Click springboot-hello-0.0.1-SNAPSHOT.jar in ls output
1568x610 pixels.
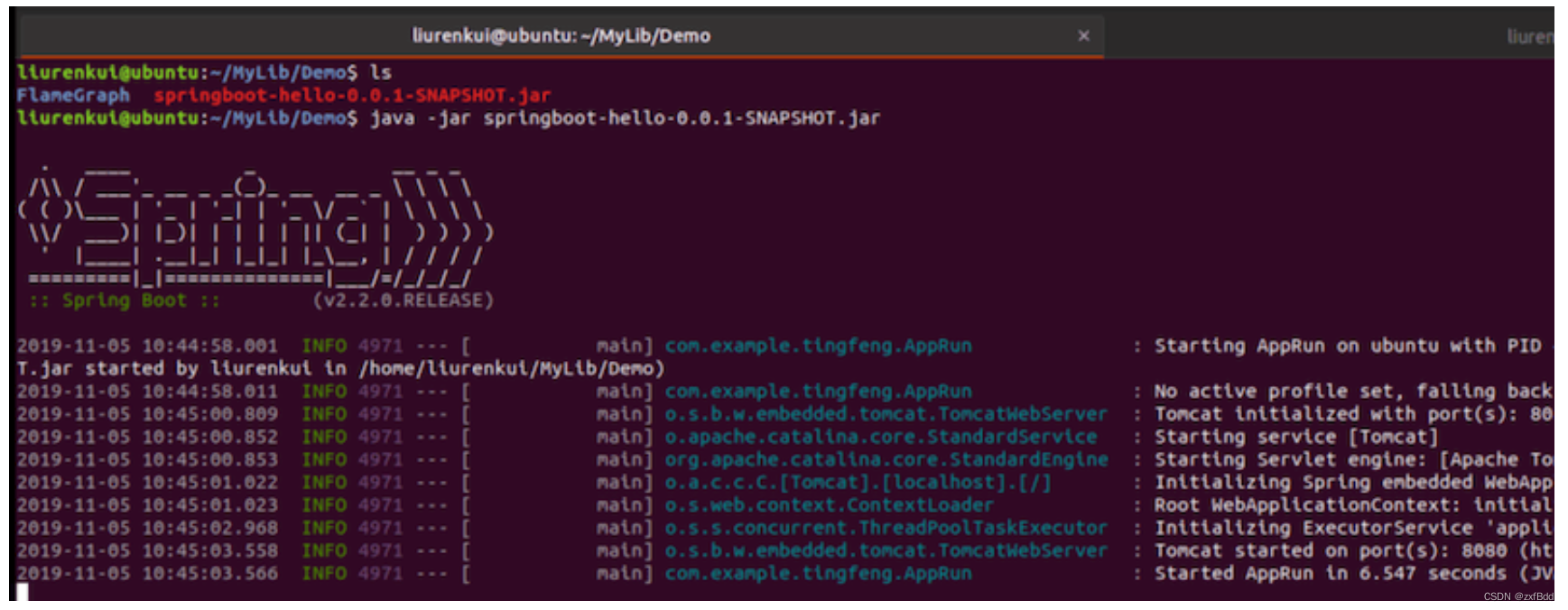[x=352, y=96]
